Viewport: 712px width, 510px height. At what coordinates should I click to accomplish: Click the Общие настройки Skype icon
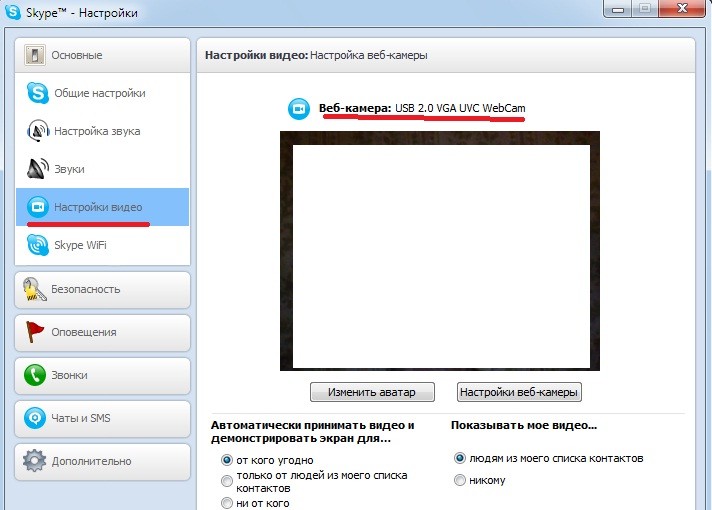coord(38,93)
